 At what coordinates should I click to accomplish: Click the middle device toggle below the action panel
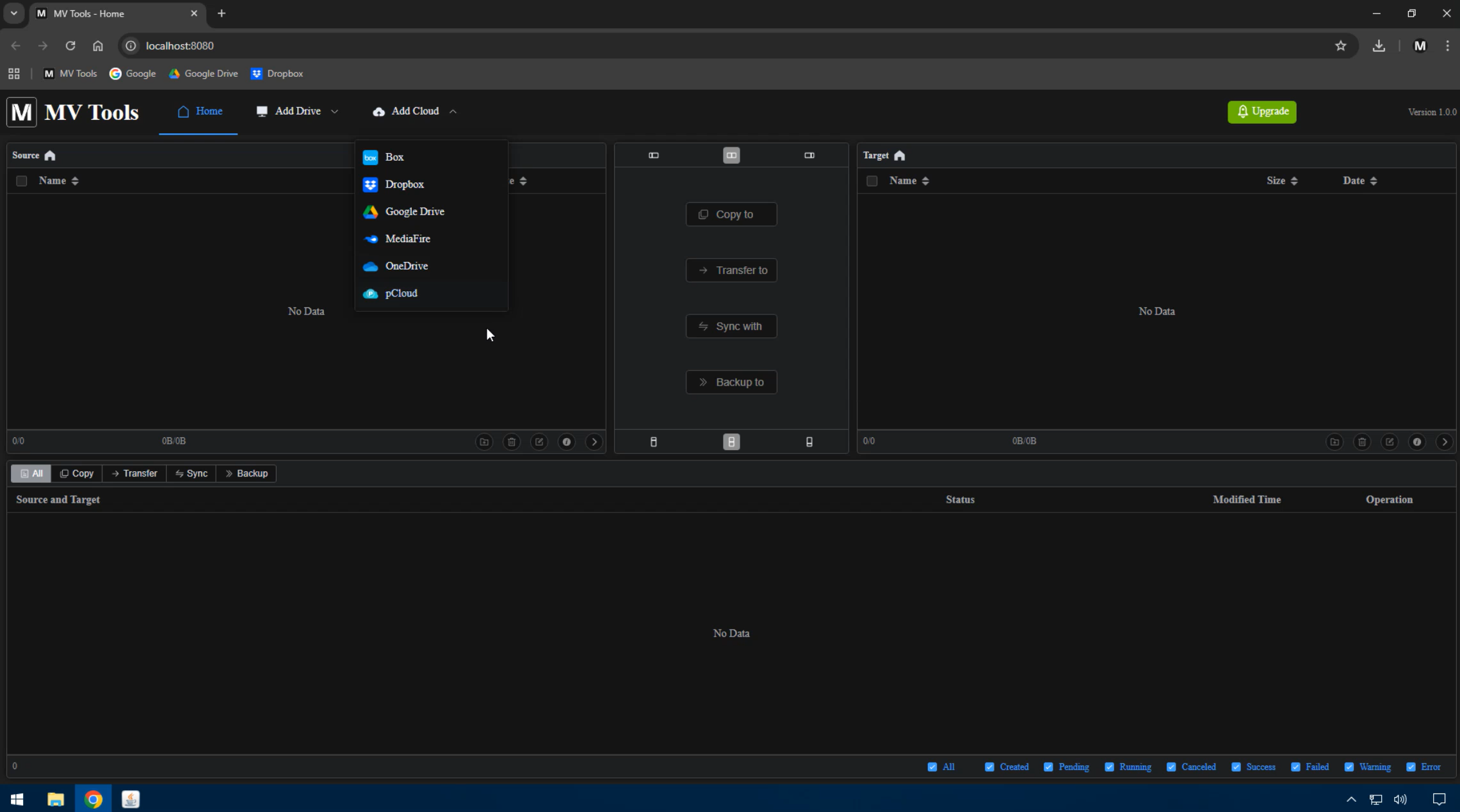(731, 441)
